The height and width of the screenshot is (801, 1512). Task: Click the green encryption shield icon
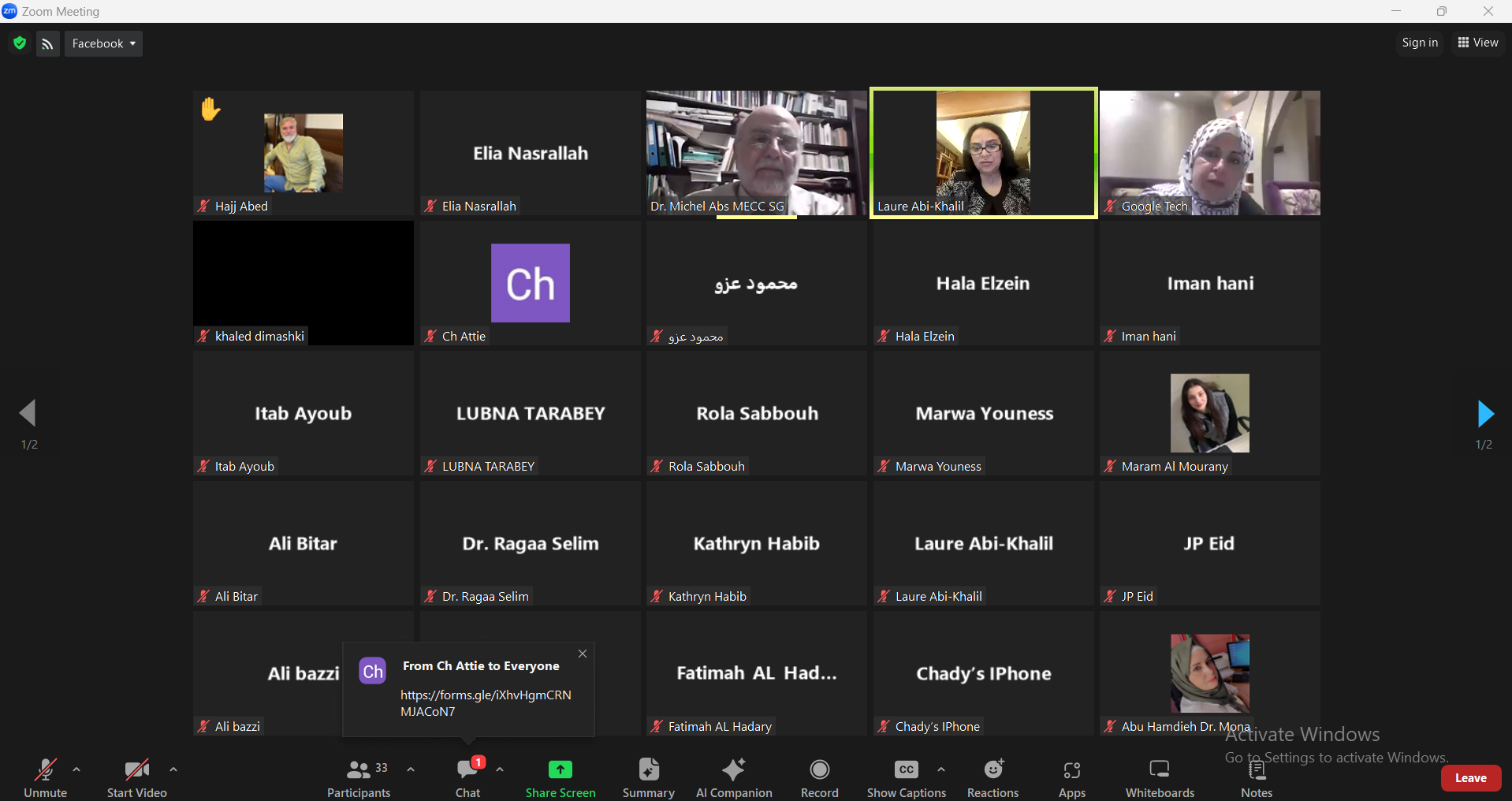[x=20, y=43]
